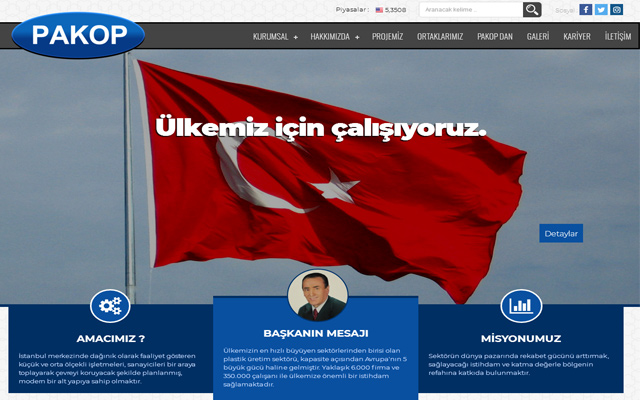Click the 'Piyasalar :' label
The height and width of the screenshot is (400, 640).
coord(353,10)
